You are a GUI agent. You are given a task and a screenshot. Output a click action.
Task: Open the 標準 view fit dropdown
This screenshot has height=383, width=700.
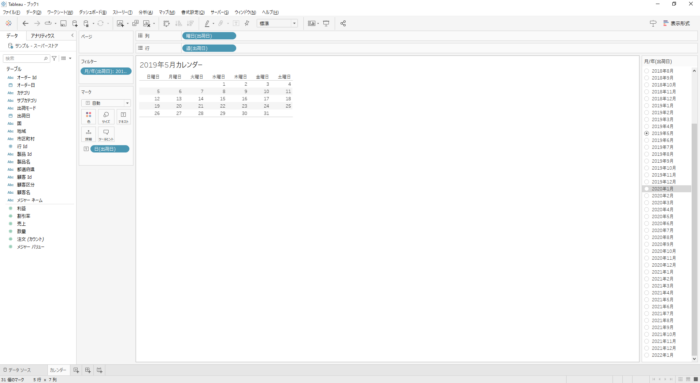[x=277, y=24]
